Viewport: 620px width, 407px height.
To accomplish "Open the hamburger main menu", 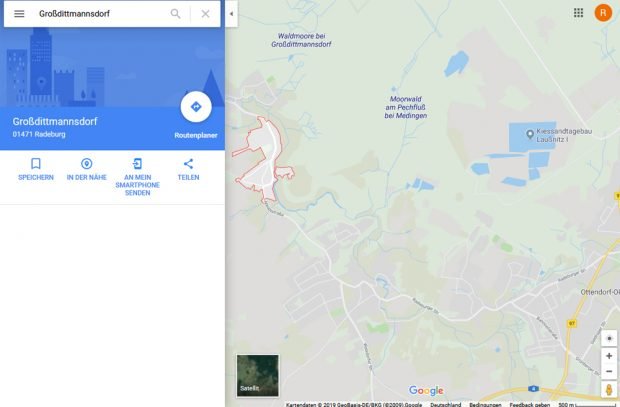I will (x=19, y=14).
